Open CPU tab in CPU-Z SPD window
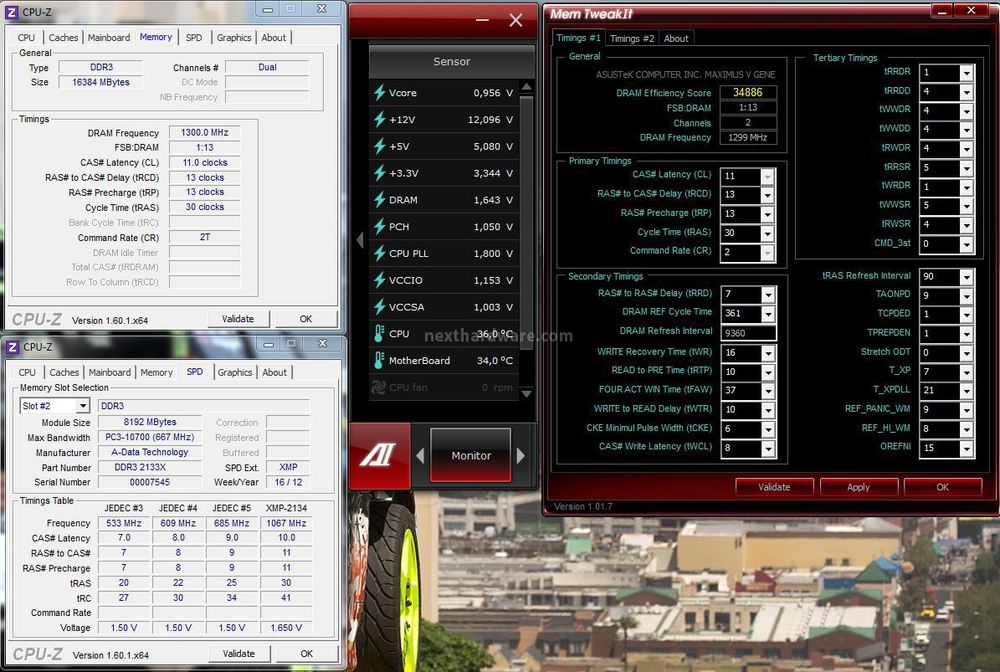The width and height of the screenshot is (1000, 672). [27, 372]
